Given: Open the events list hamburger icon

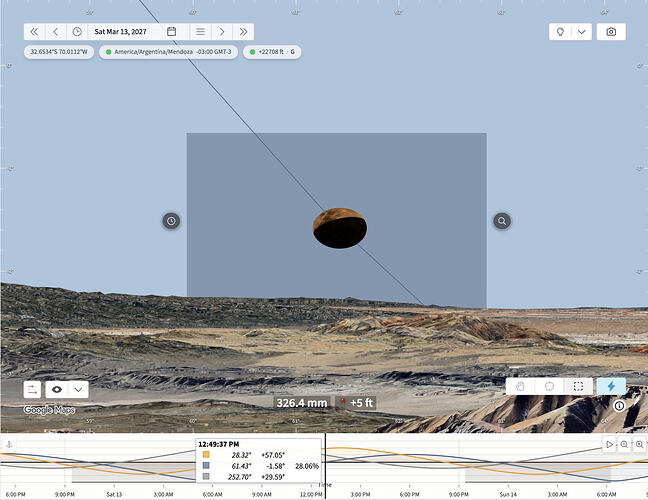Looking at the screenshot, I should point(200,32).
